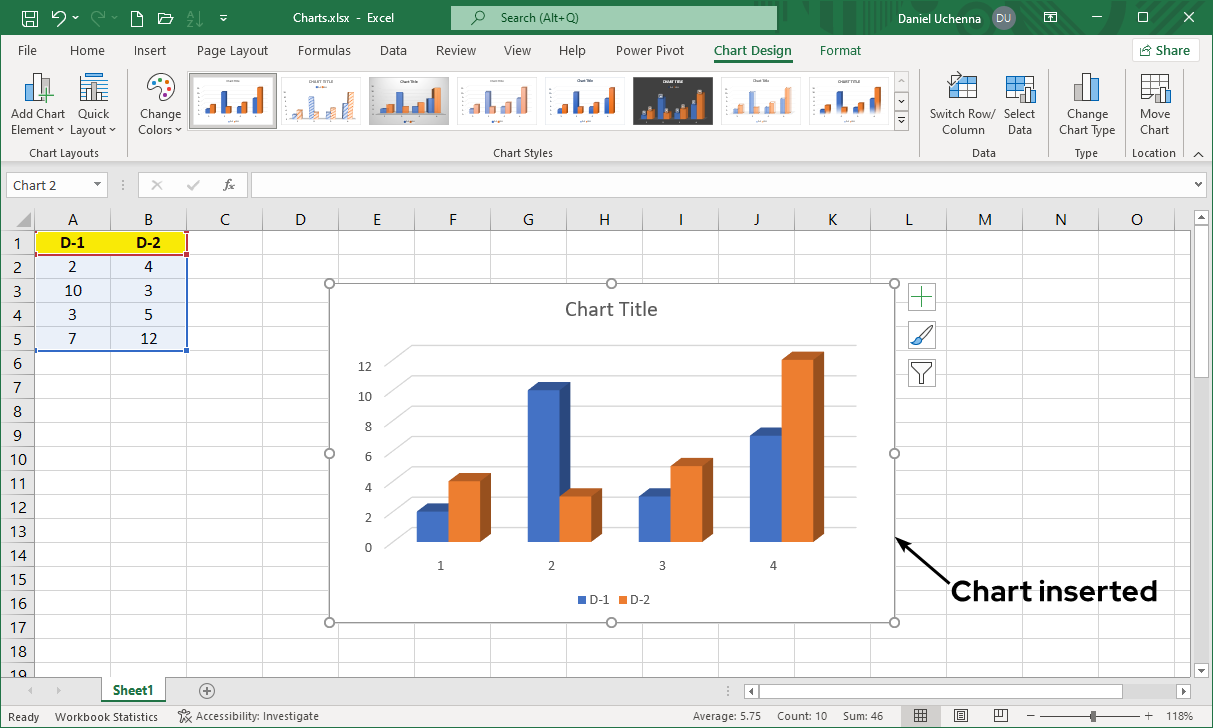The image size is (1213, 728).
Task: Open the Data ribbon tab
Action: click(393, 51)
